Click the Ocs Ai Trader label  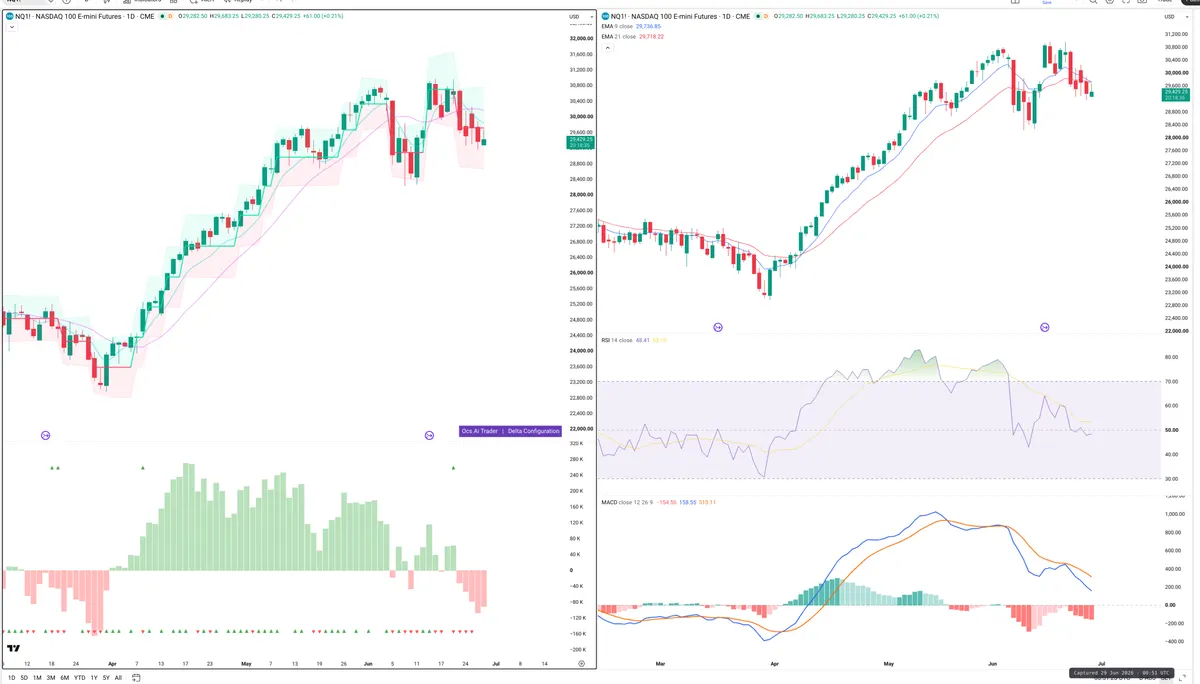pos(479,431)
